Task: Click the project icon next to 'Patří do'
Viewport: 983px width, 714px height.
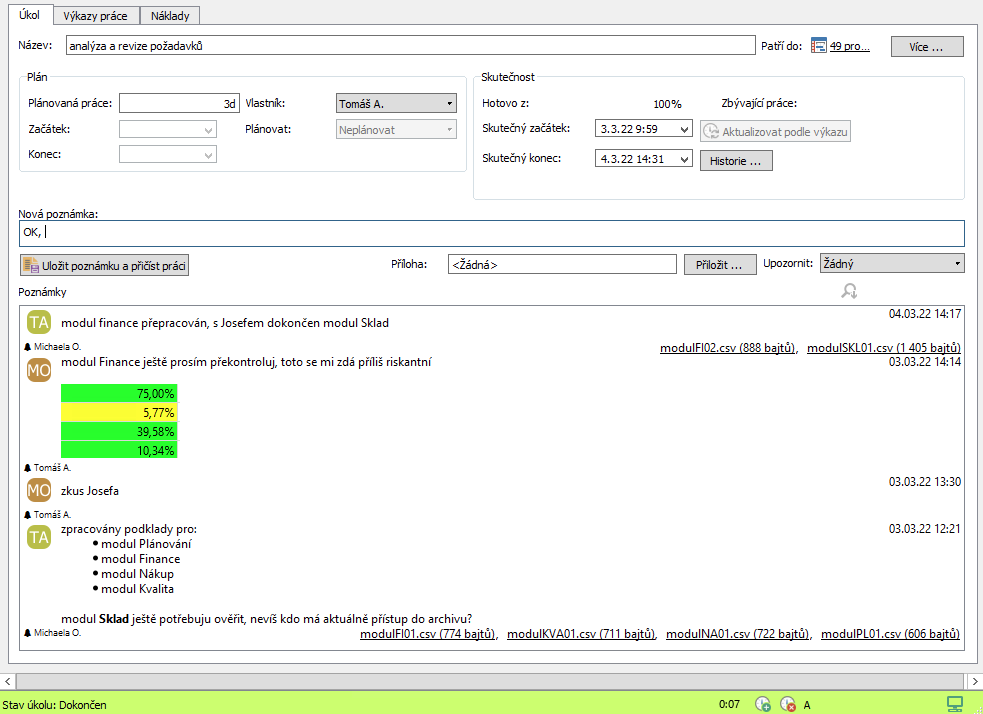Action: (819, 45)
